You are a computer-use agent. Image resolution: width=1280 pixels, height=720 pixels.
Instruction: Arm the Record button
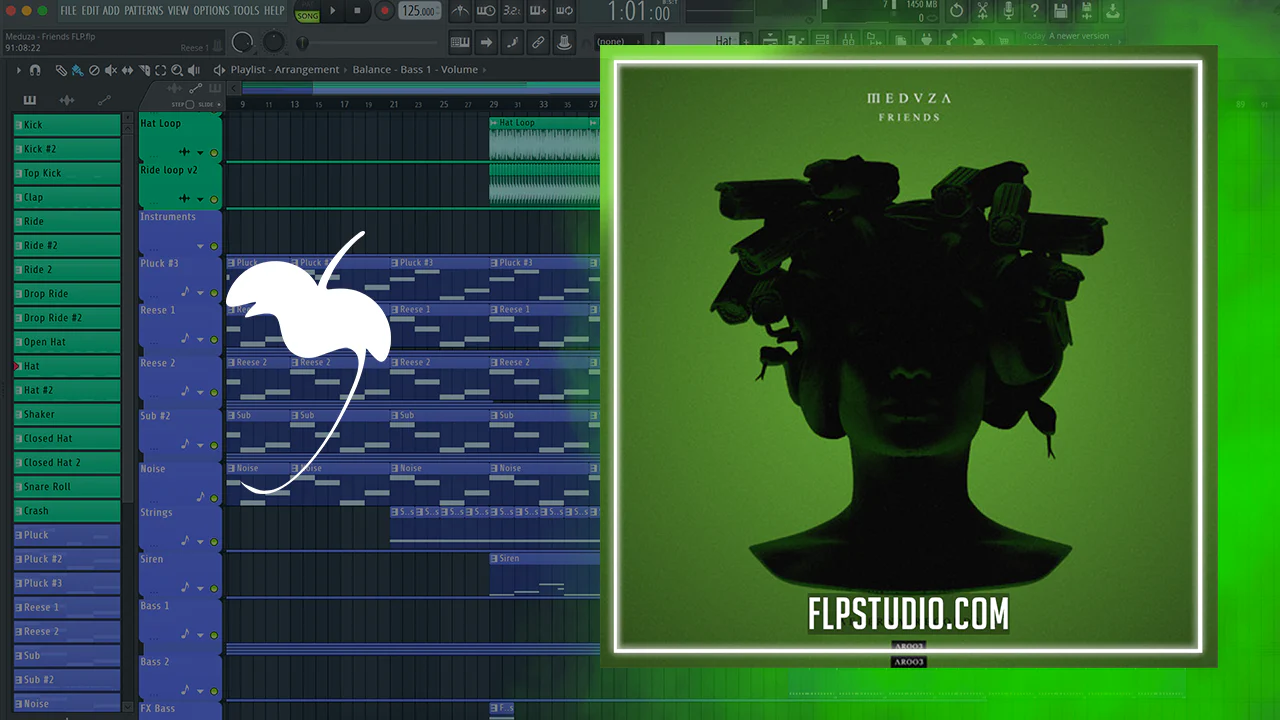tap(385, 11)
